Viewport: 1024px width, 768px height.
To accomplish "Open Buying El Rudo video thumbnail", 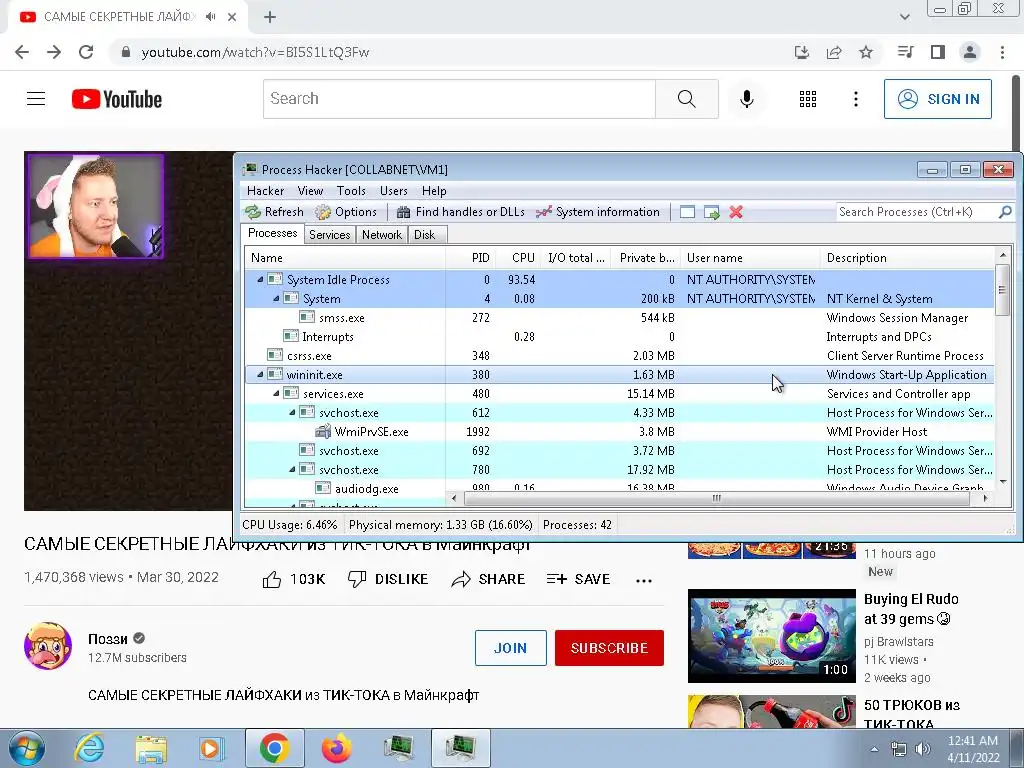I will coord(771,635).
